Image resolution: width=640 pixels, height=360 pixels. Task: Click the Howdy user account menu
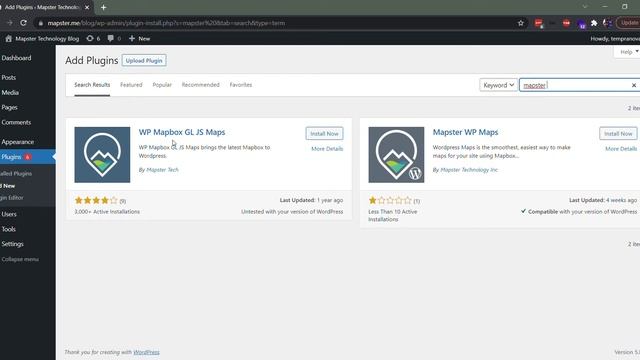tap(615, 38)
